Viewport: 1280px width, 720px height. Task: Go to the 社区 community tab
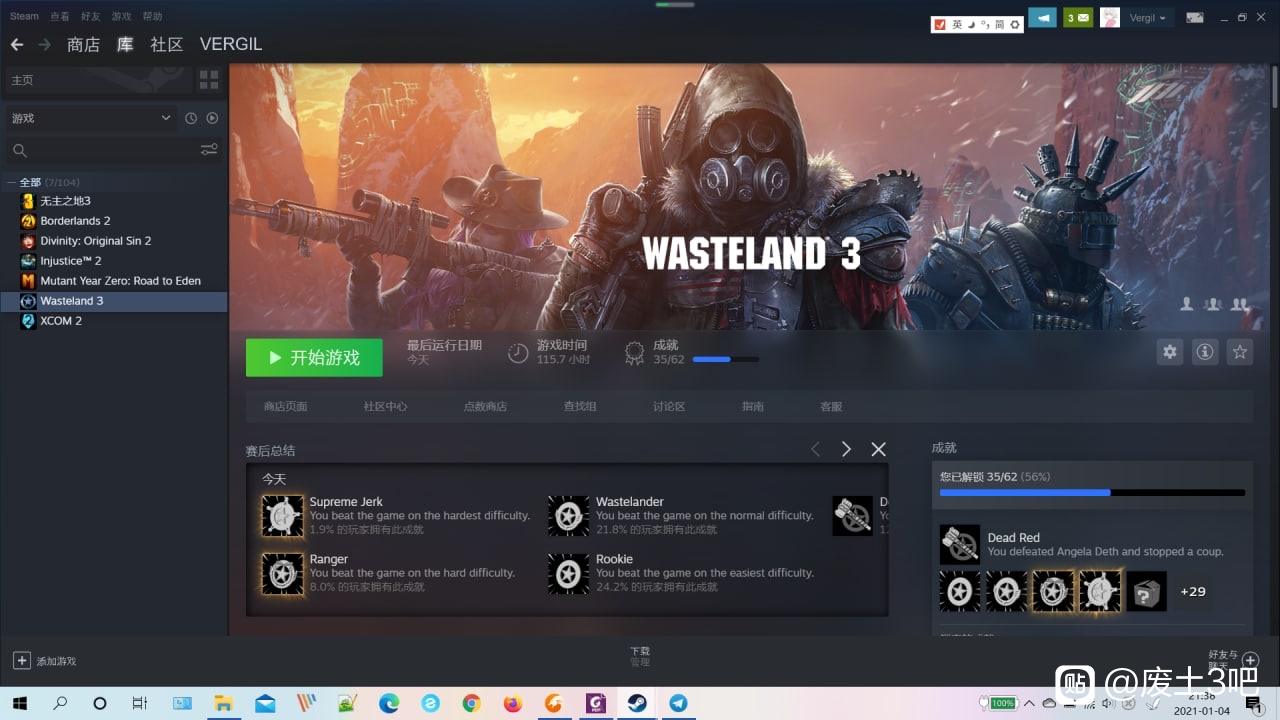click(x=167, y=45)
